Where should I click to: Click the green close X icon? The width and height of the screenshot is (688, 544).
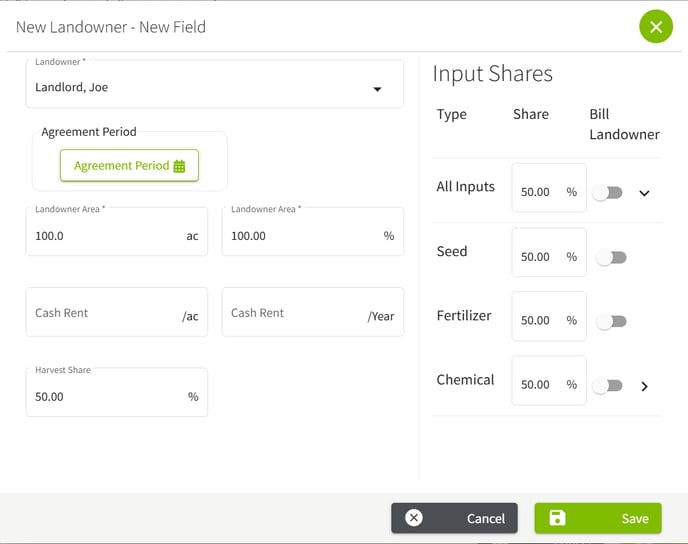pyautogui.click(x=655, y=27)
